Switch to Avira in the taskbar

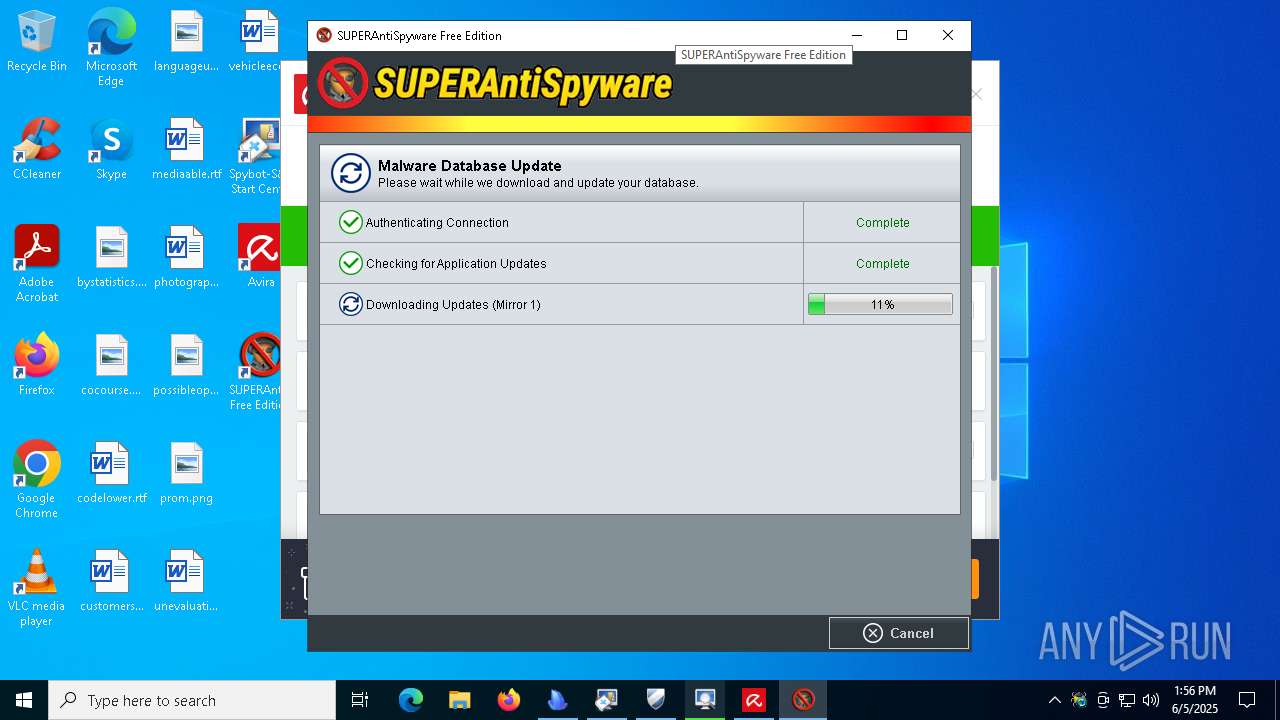click(x=754, y=700)
